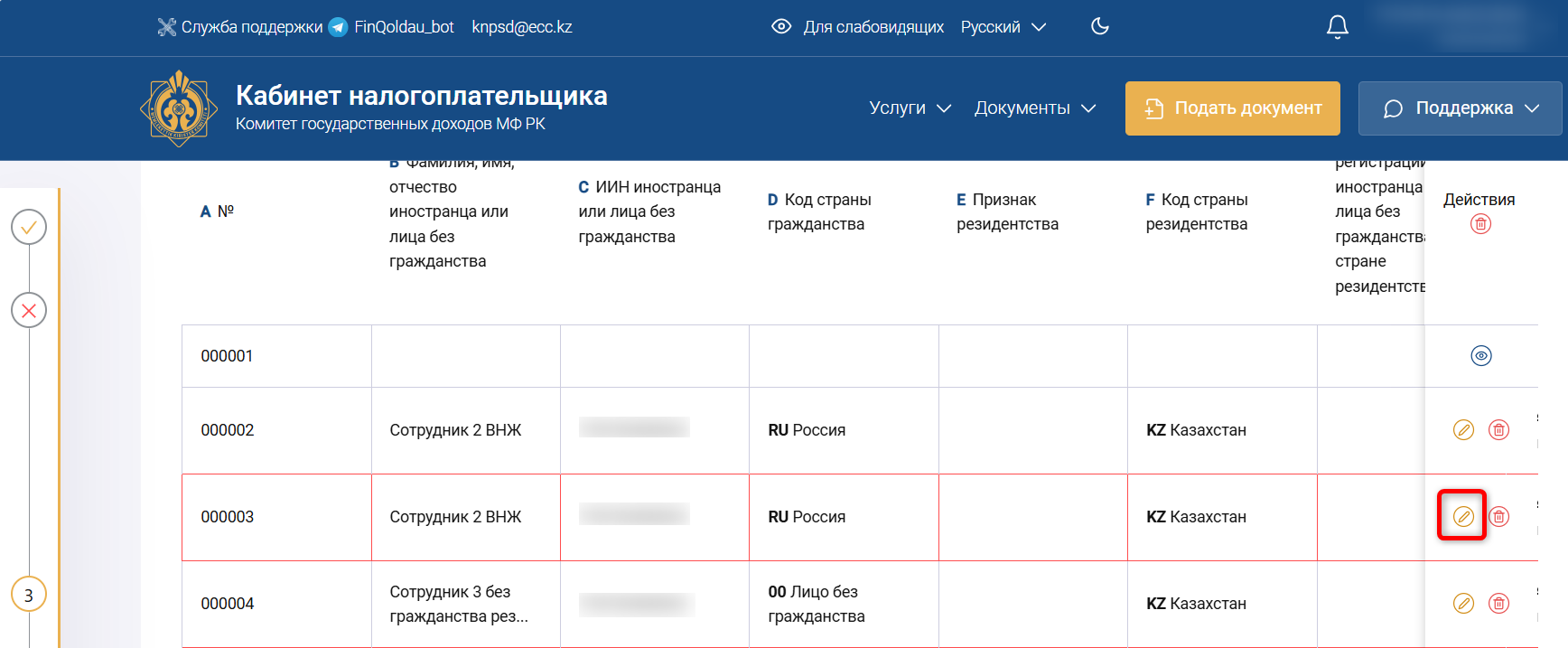
Task: Select cell 000002
Action: pos(276,430)
